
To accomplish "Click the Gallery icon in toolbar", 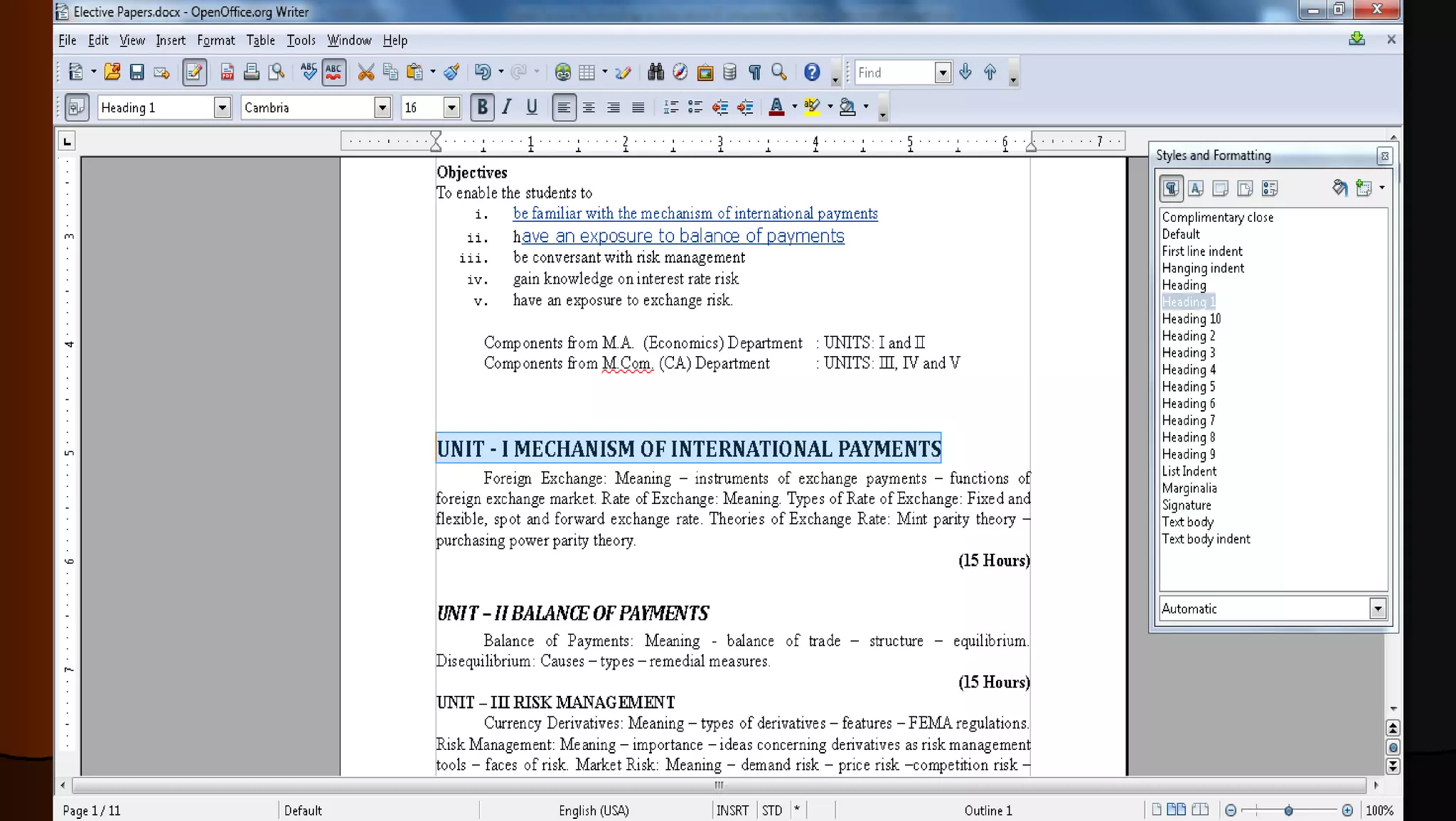I will tap(705, 72).
